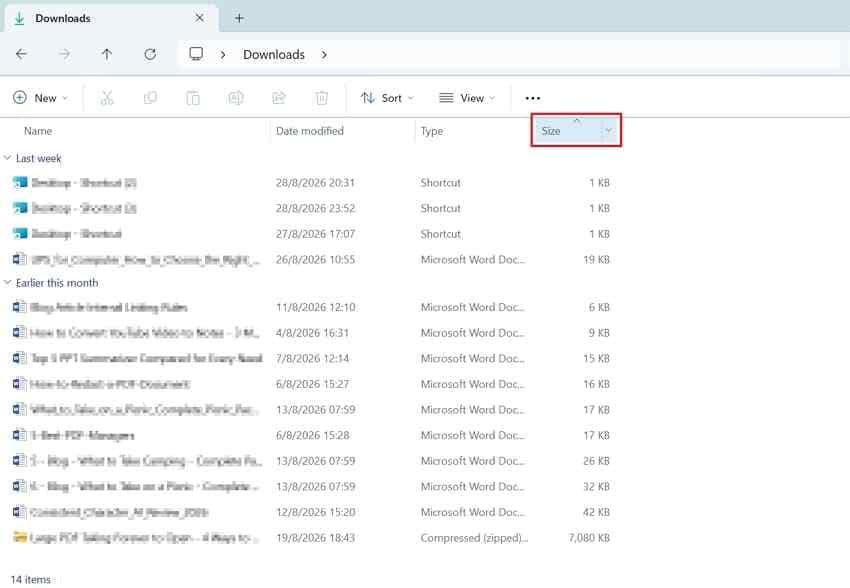
Task: Expand chevron after Downloads in breadcrumb
Action: point(324,55)
